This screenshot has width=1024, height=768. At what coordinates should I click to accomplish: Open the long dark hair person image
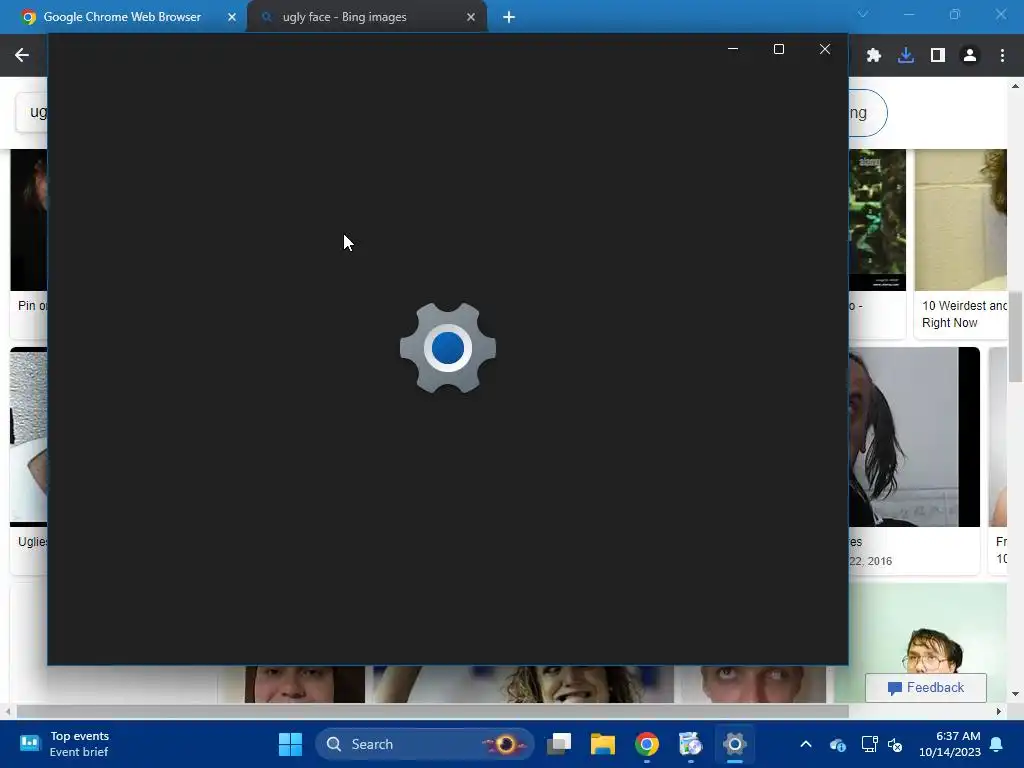coord(914,436)
